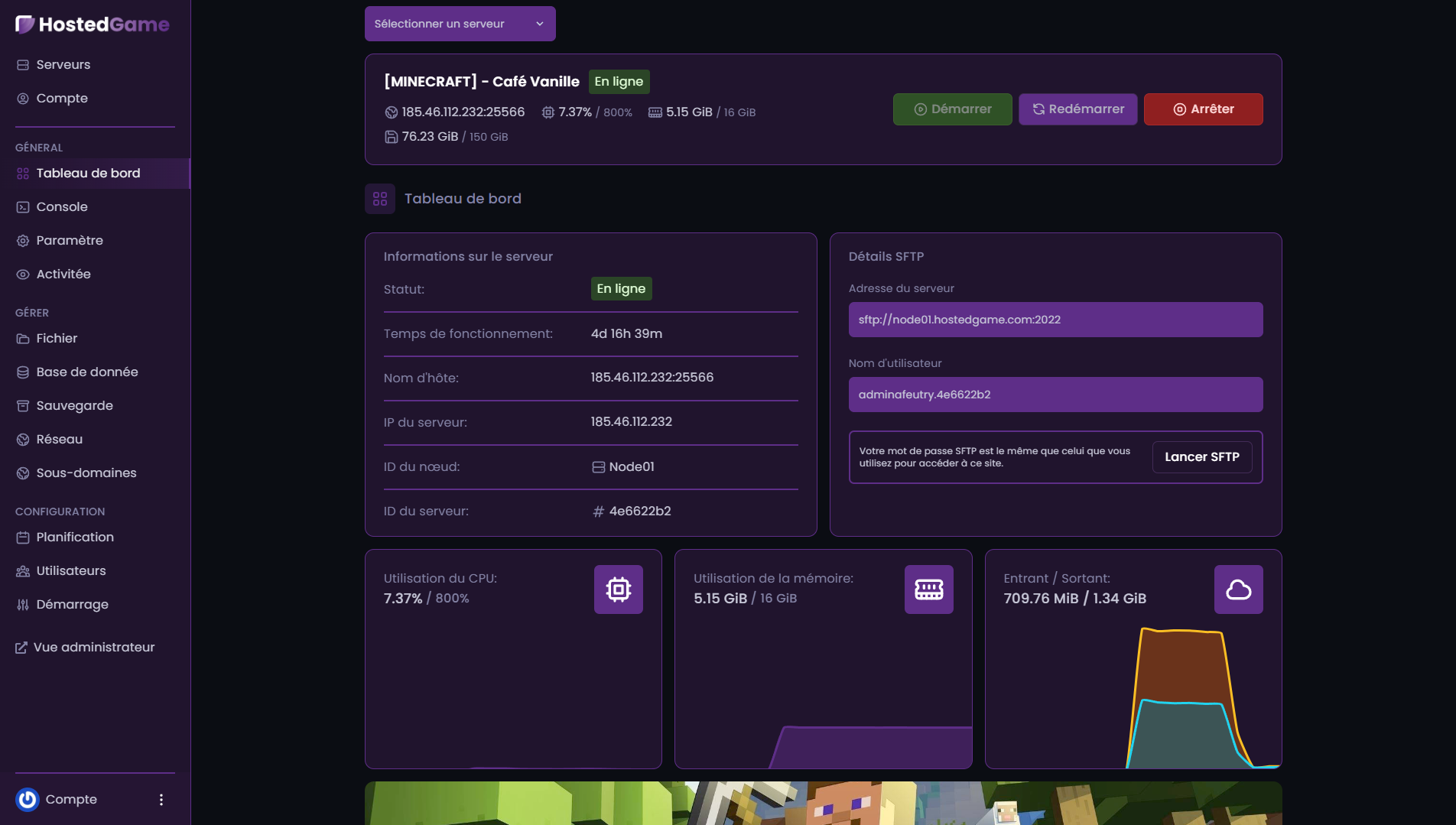Click the Sauvegarde archive icon
Screen dimensions: 1456x825
pos(23,406)
